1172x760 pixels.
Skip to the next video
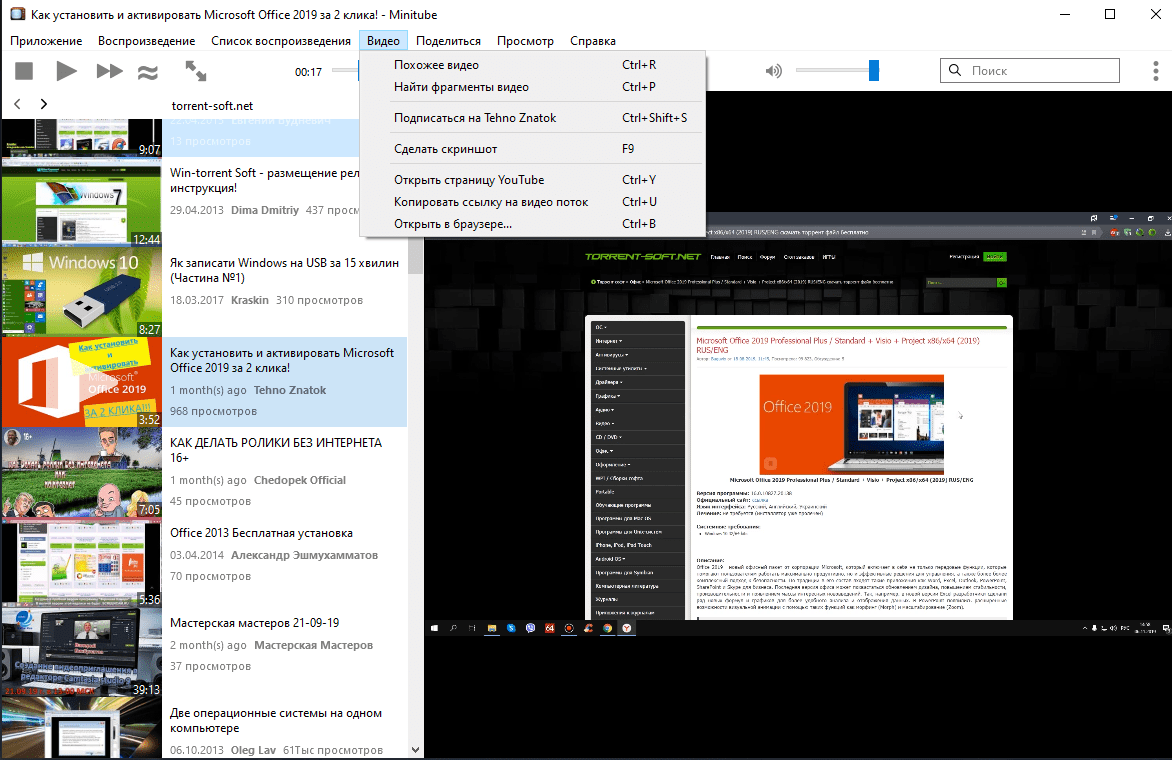pos(109,71)
